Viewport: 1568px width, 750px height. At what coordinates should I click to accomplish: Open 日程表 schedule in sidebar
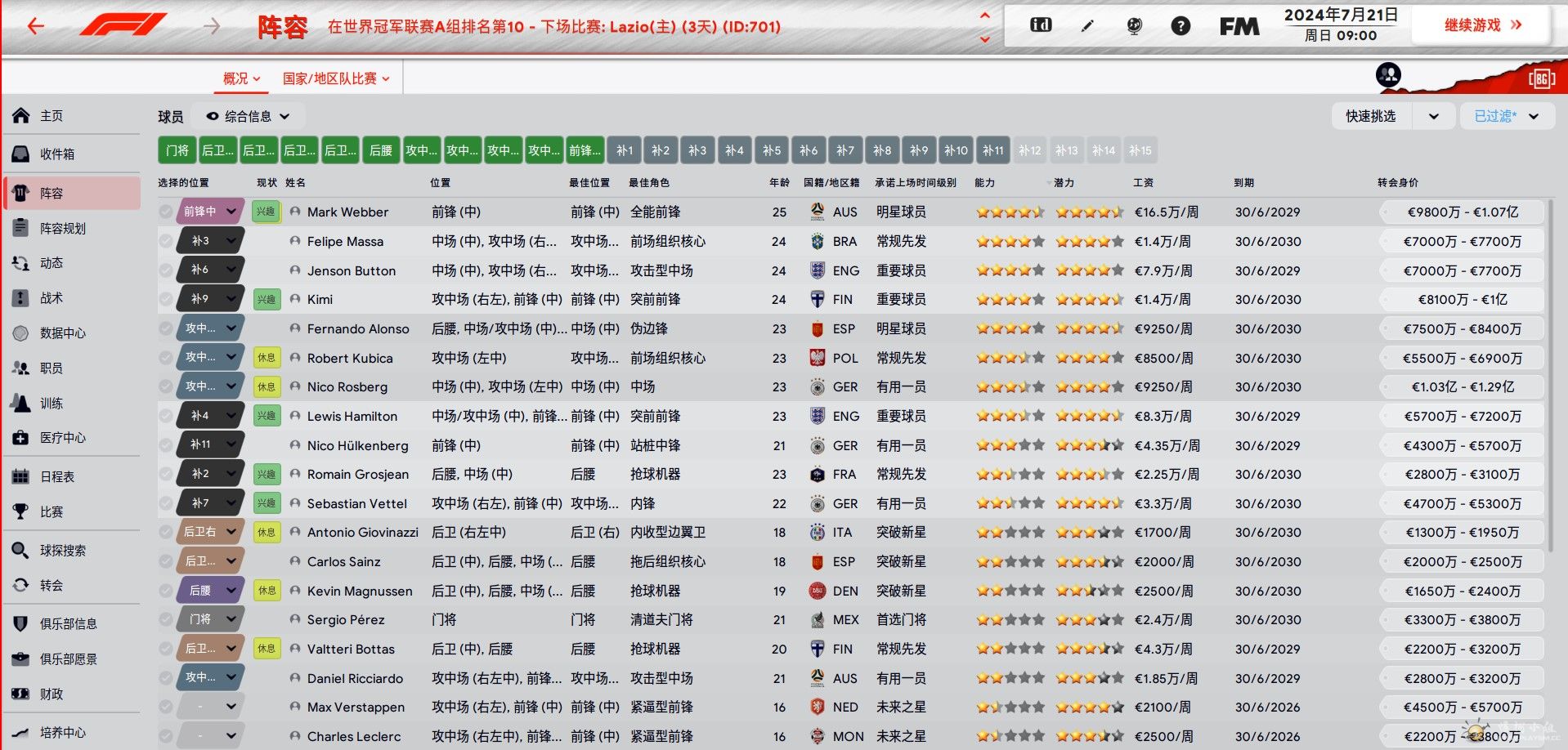click(72, 477)
